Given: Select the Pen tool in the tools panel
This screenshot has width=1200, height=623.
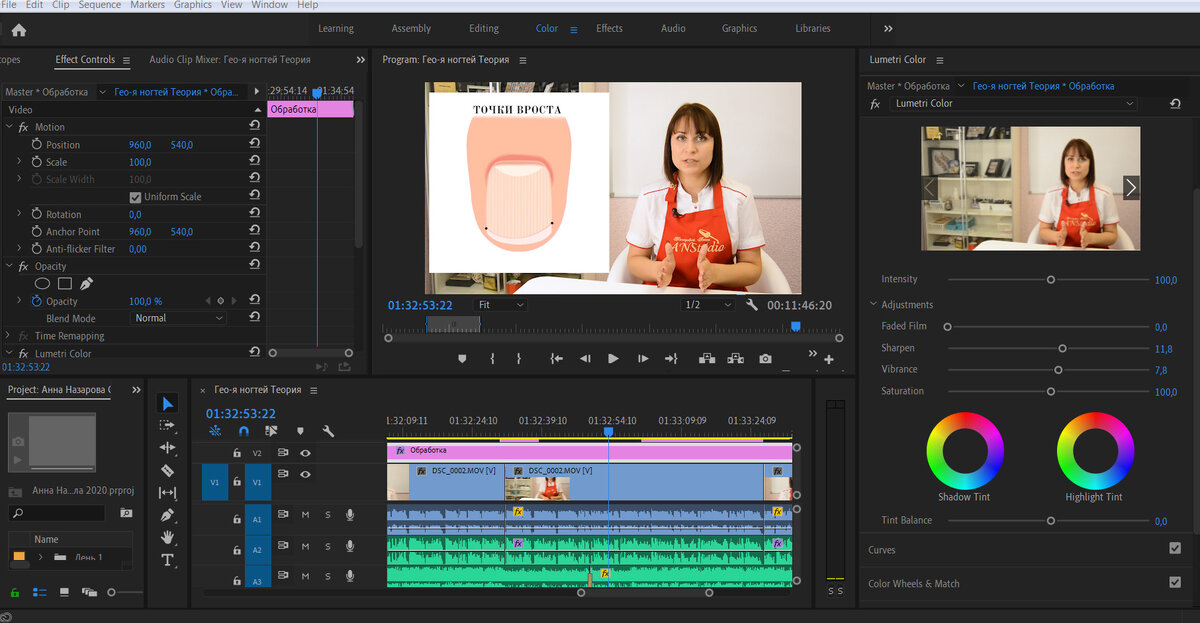Looking at the screenshot, I should coord(167,515).
